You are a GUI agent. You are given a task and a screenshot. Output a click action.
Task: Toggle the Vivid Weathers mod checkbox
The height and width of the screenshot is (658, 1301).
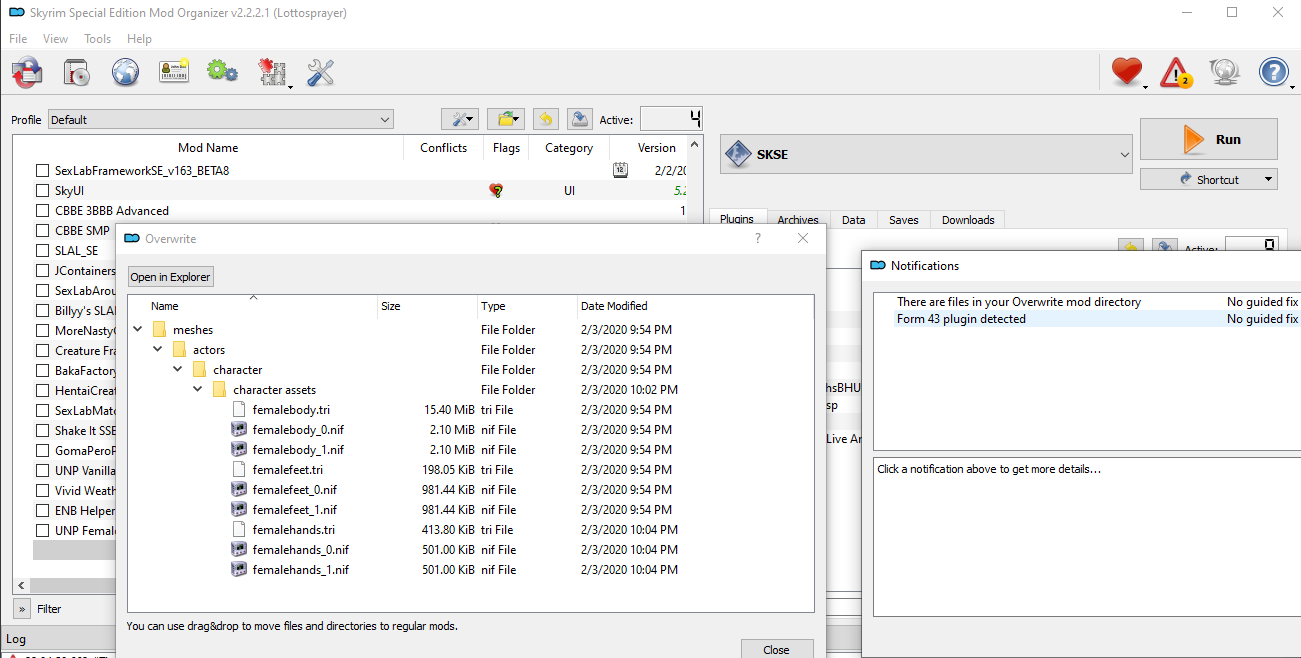(42, 491)
